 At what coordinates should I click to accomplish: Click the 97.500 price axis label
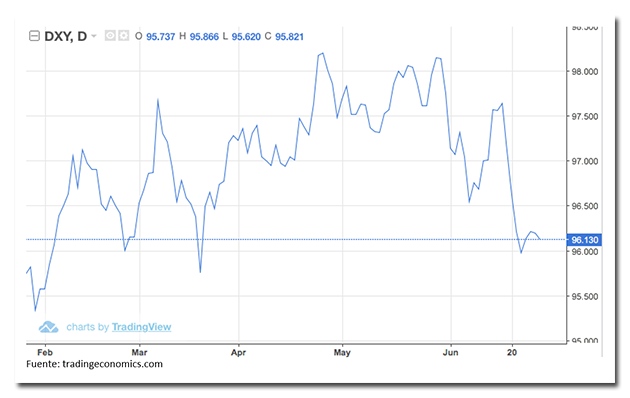coord(585,116)
